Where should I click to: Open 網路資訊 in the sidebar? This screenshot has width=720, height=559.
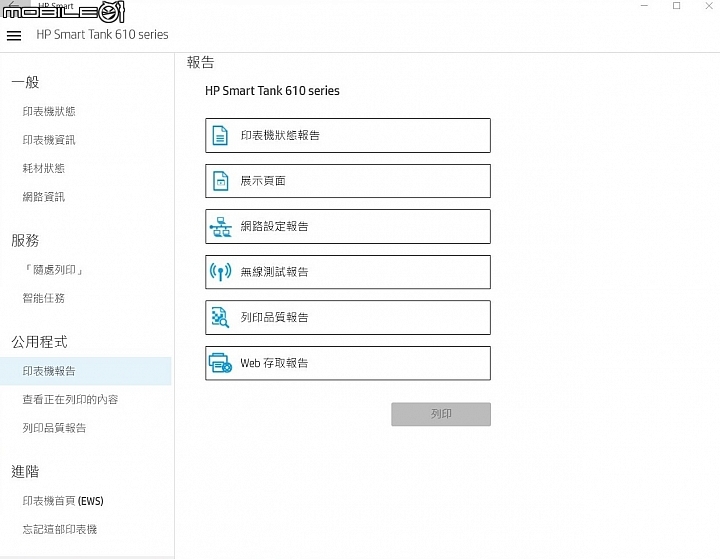click(x=44, y=197)
